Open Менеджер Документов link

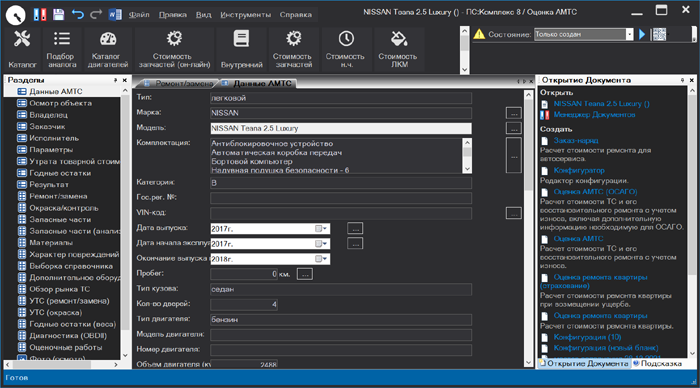click(594, 115)
